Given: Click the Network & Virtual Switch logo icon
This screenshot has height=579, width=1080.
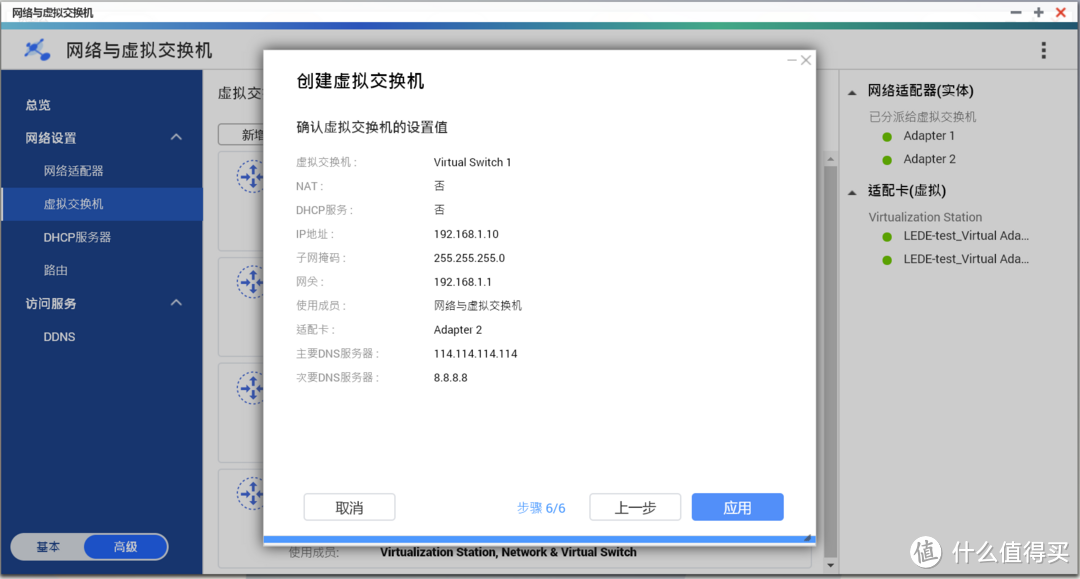Looking at the screenshot, I should tap(36, 48).
